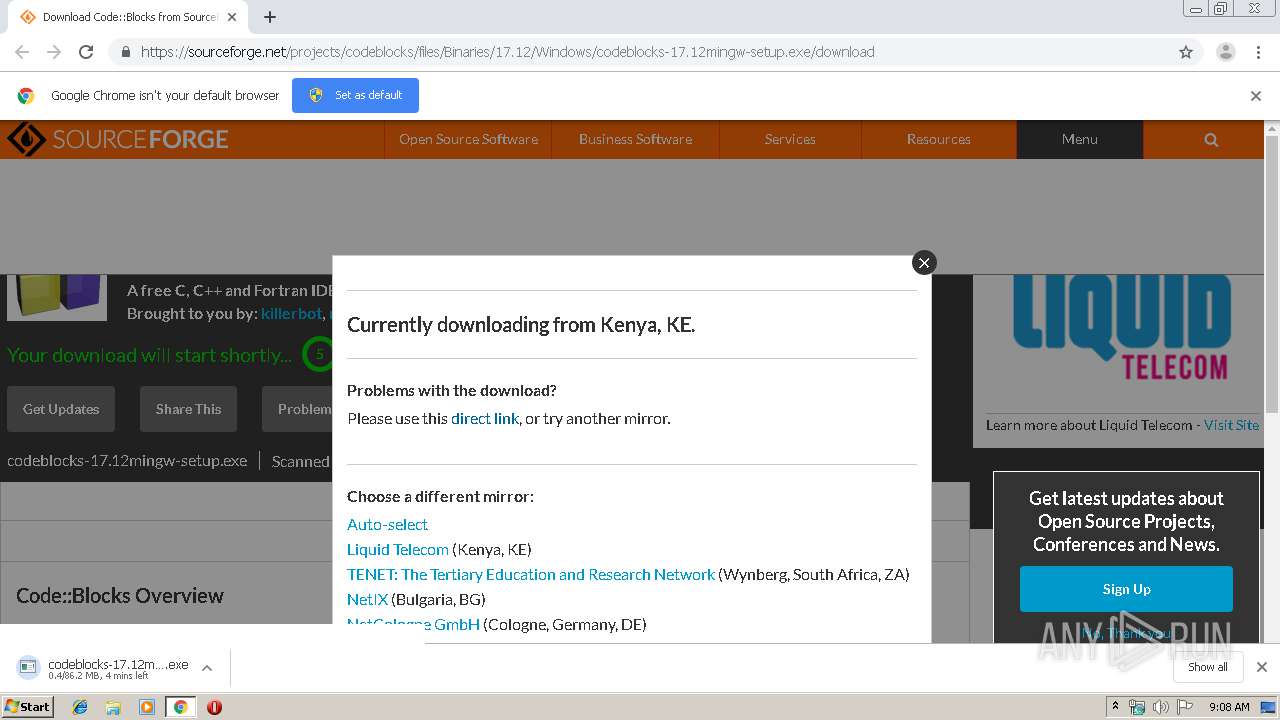Open the Resources menu
The image size is (1280, 720).
938,139
